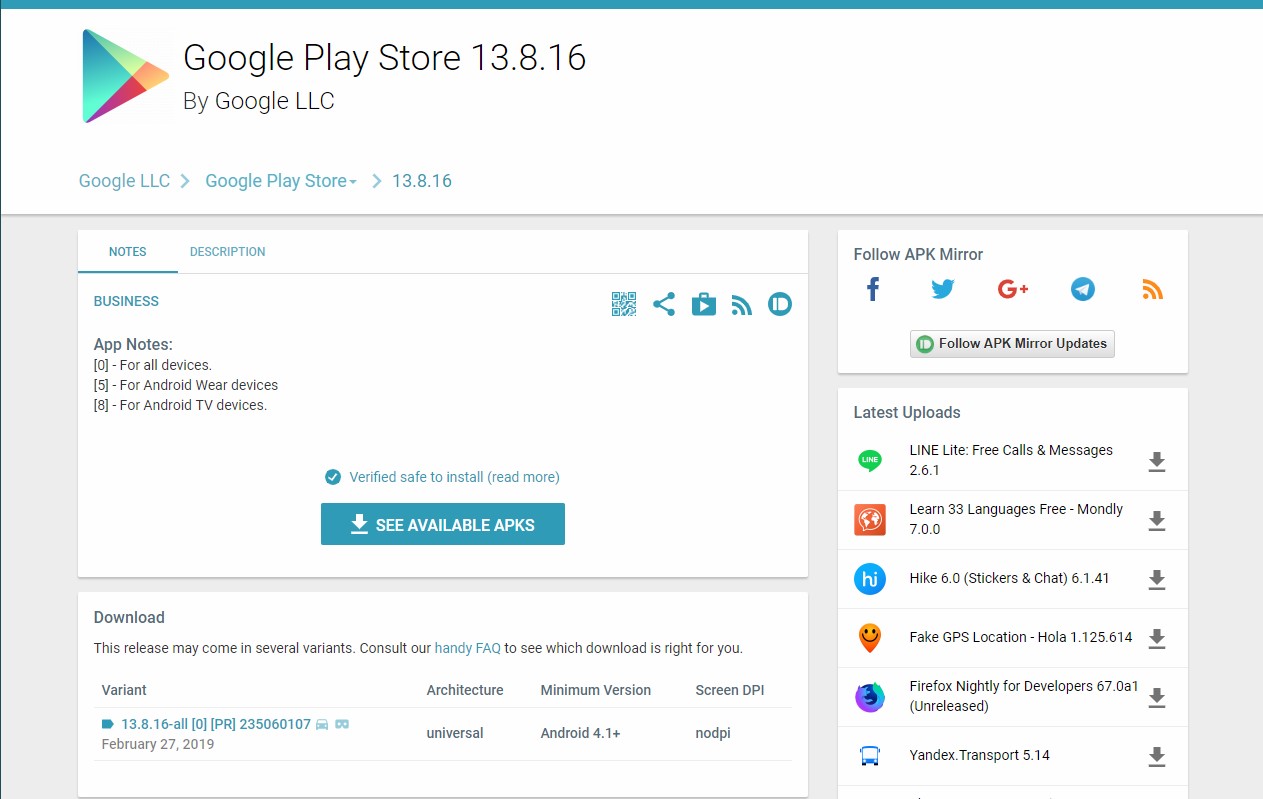Viewport: 1263px width, 799px height.
Task: Open Fake GPS Location - Hola entry
Action: [1021, 637]
